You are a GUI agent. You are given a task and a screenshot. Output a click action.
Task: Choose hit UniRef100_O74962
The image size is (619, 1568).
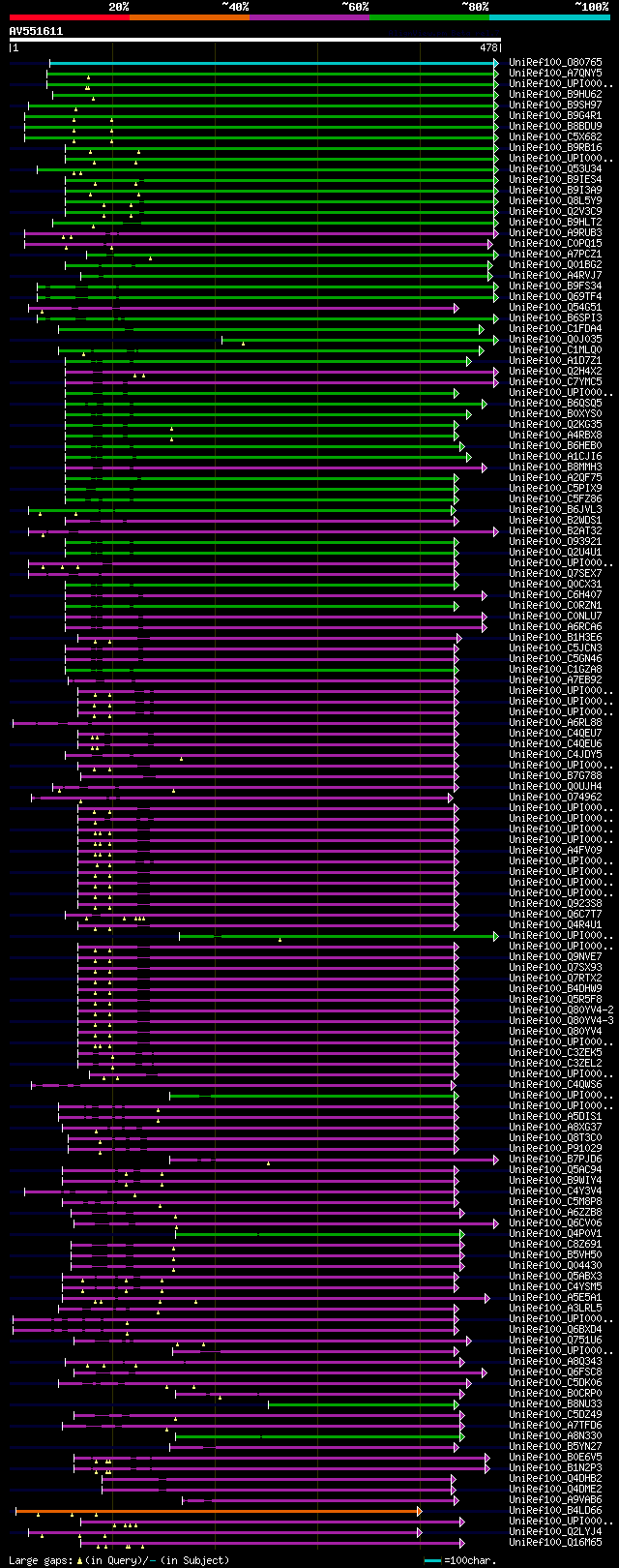(555, 797)
